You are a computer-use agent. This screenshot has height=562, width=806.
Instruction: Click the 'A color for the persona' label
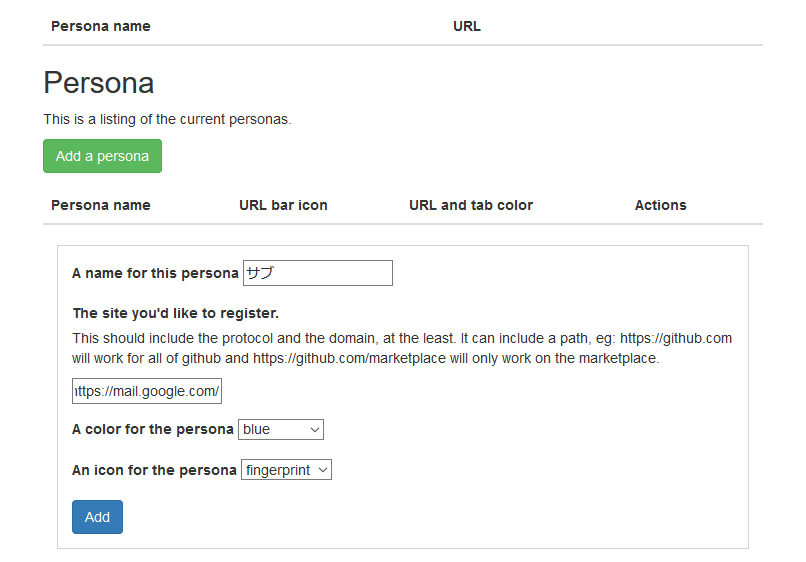coord(153,429)
